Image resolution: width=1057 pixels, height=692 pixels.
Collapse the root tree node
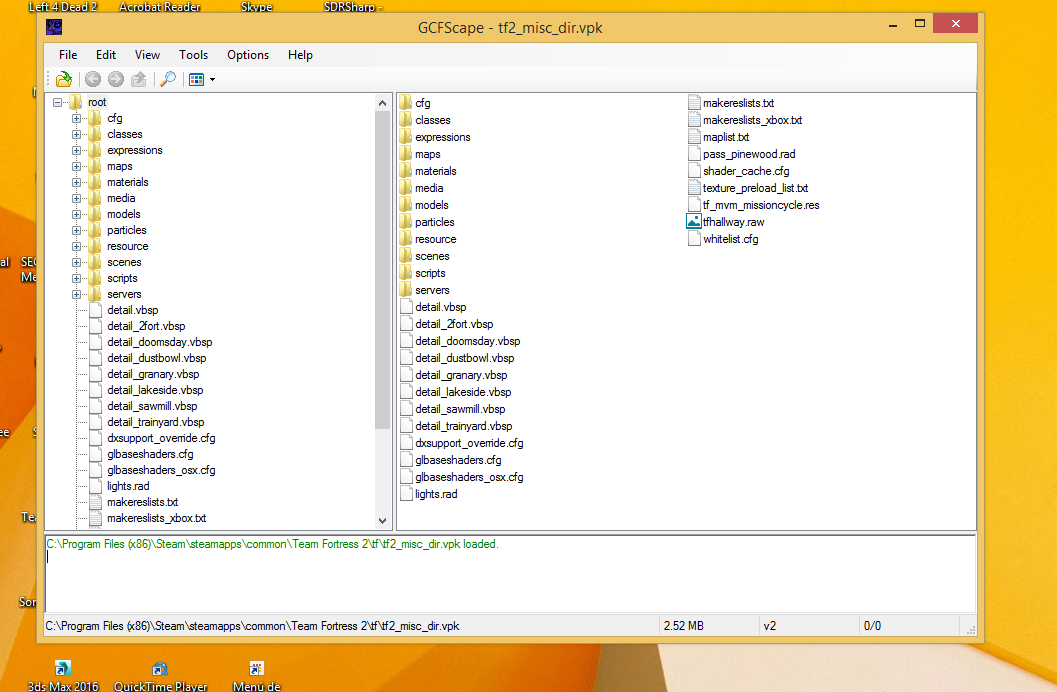point(57,102)
